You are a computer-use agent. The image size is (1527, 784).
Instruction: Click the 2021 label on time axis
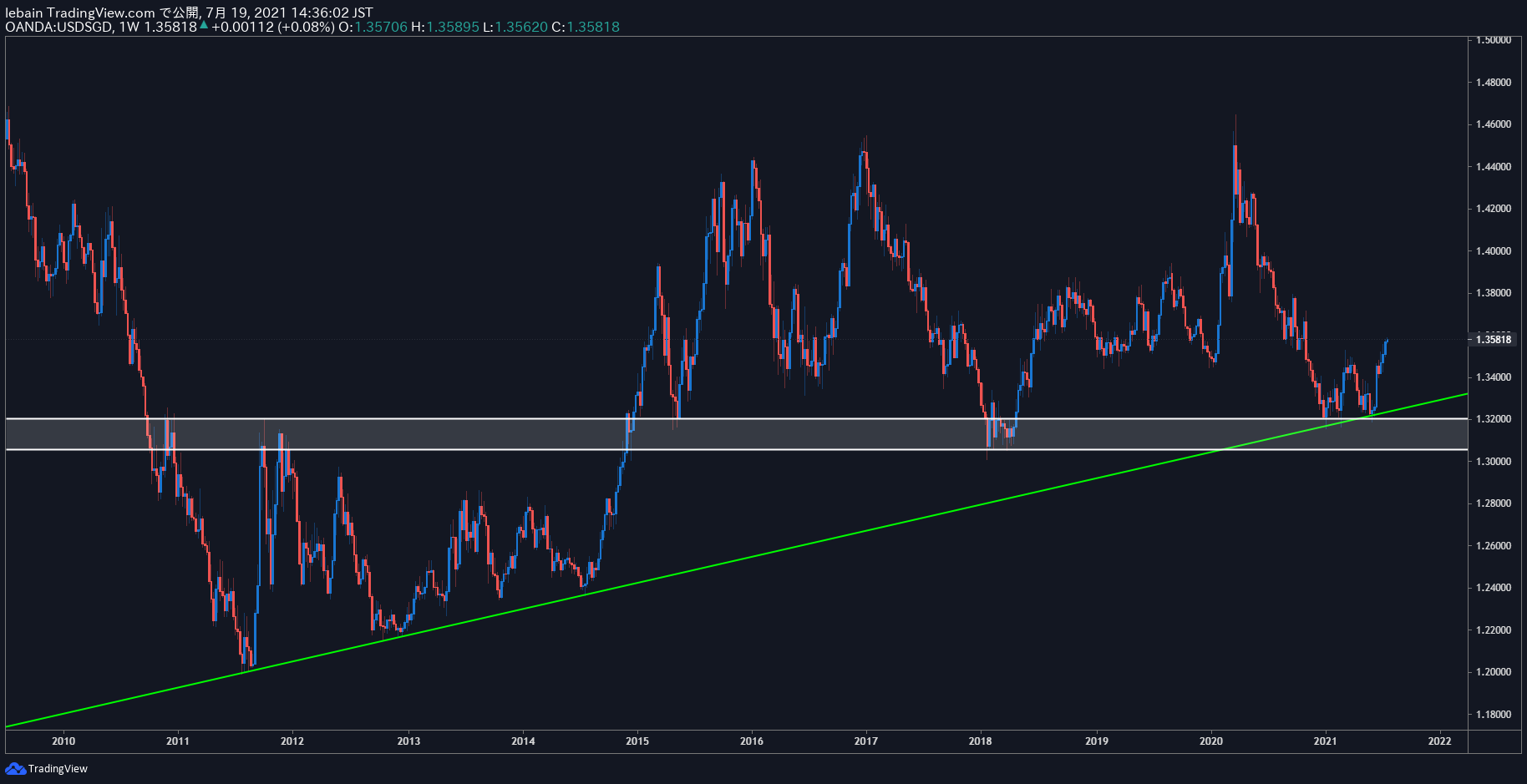pos(1326,741)
